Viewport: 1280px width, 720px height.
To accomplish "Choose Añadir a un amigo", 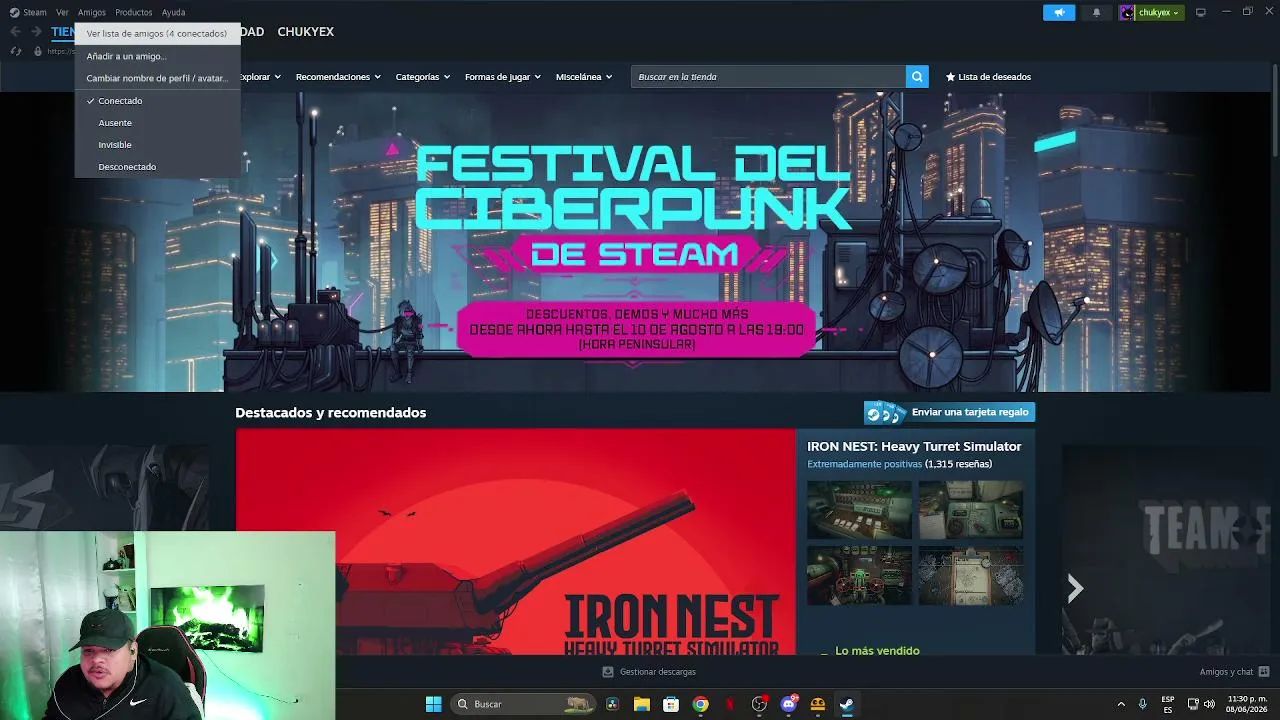I will pyautogui.click(x=158, y=56).
